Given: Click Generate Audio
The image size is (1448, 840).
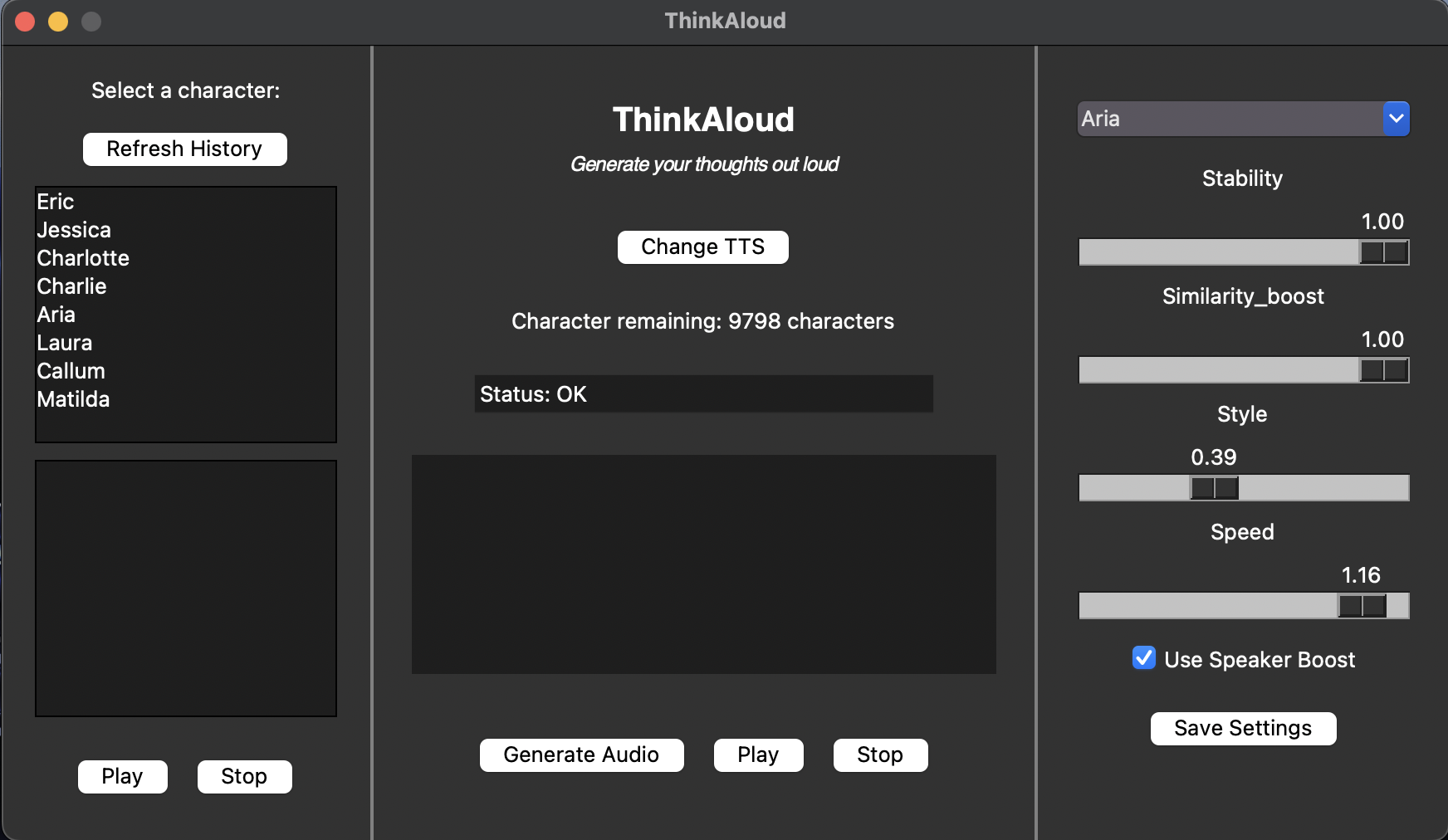Looking at the screenshot, I should click(x=582, y=755).
